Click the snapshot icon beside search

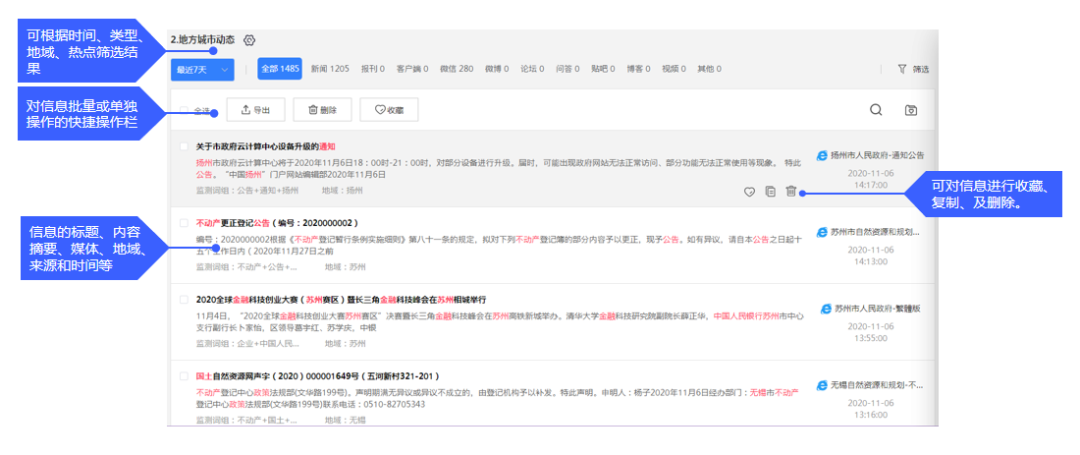coord(911,110)
